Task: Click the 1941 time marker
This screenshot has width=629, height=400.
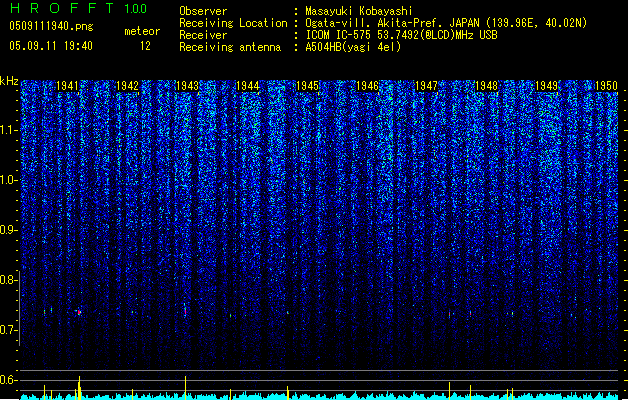Action: coord(67,86)
